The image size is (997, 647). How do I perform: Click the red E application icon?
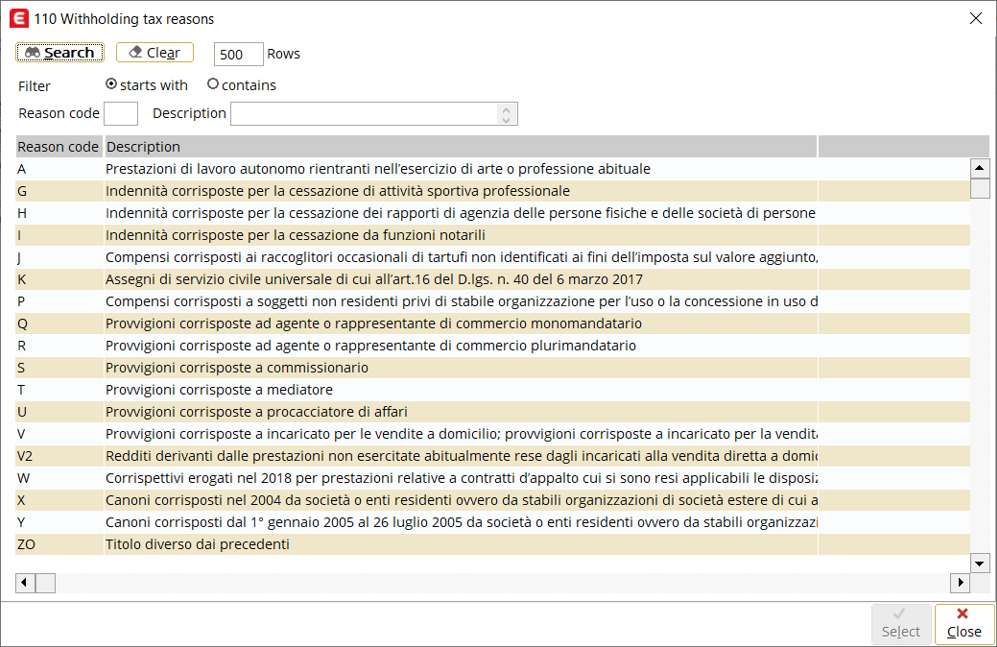pos(19,18)
